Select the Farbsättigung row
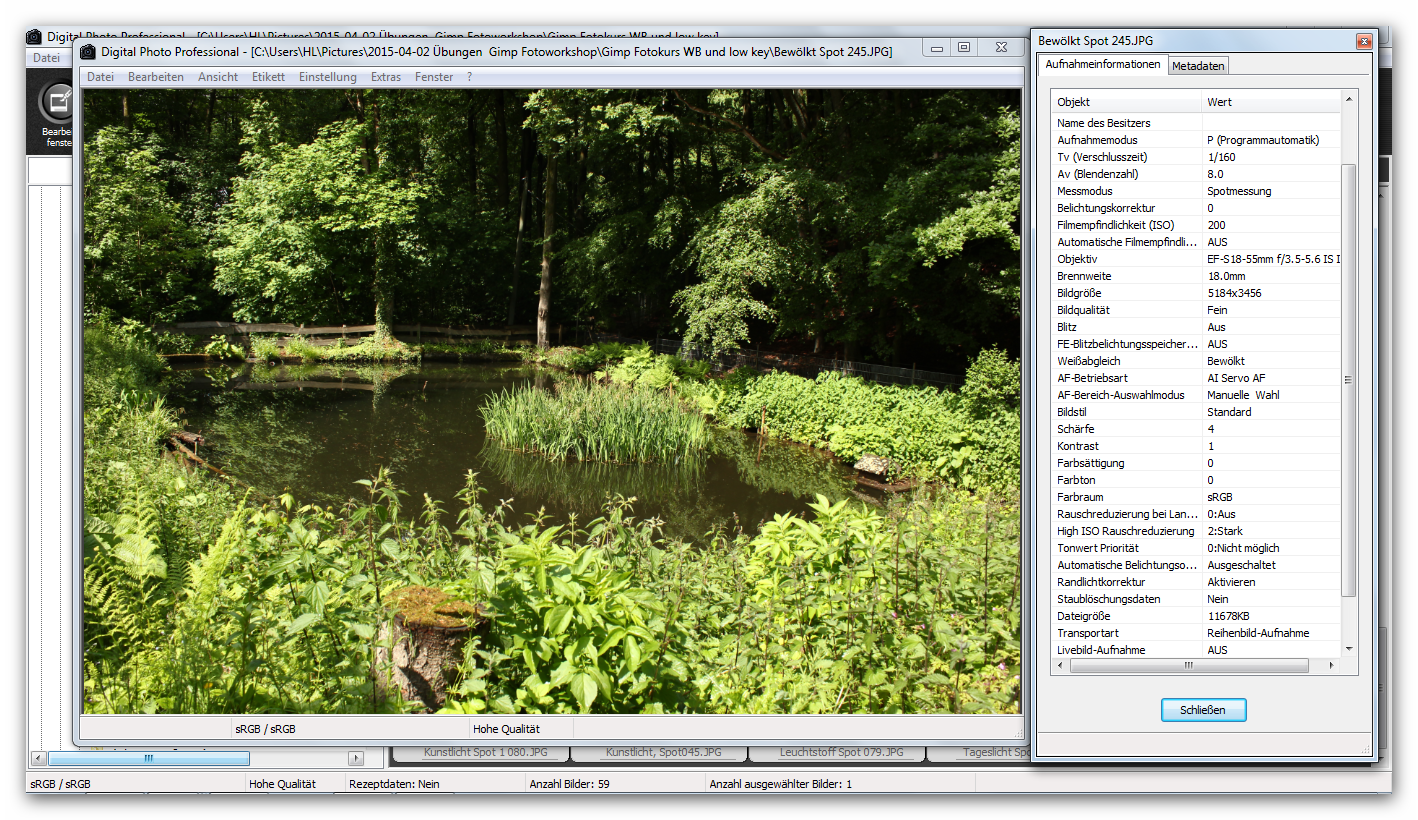Screen dimensions: 1418x820 (1195, 463)
